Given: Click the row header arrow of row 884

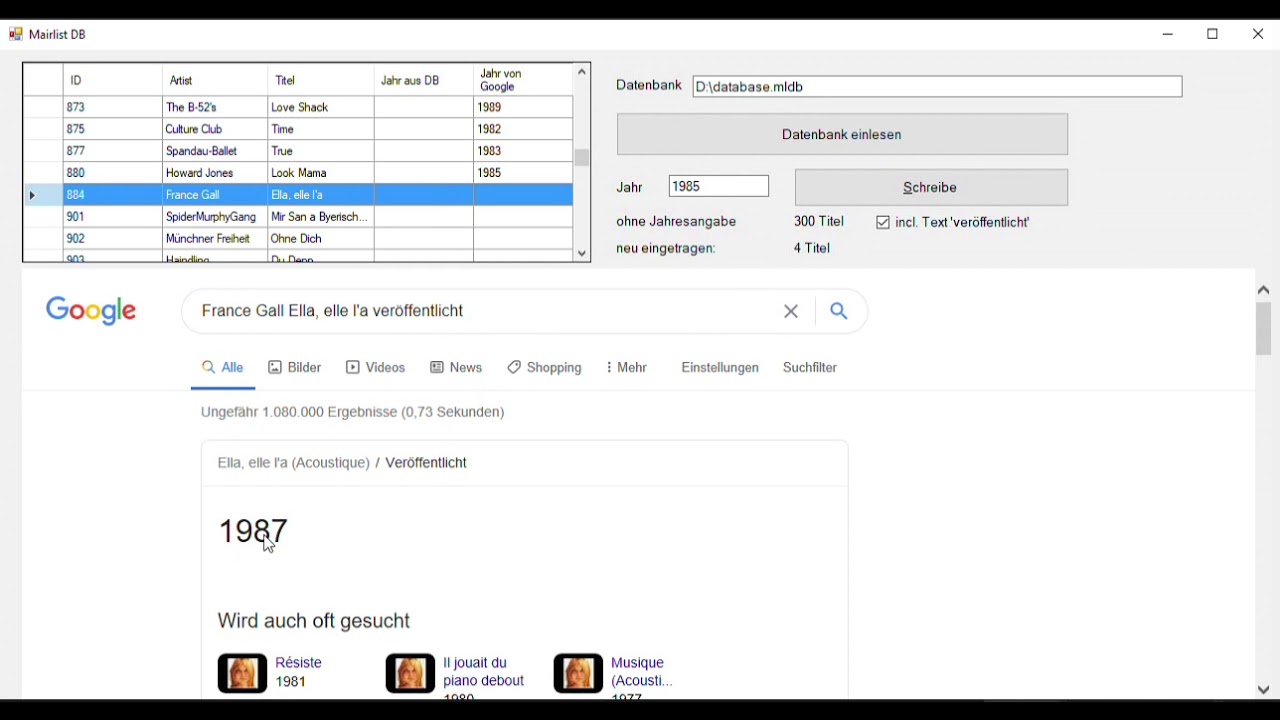Looking at the screenshot, I should pos(43,195).
